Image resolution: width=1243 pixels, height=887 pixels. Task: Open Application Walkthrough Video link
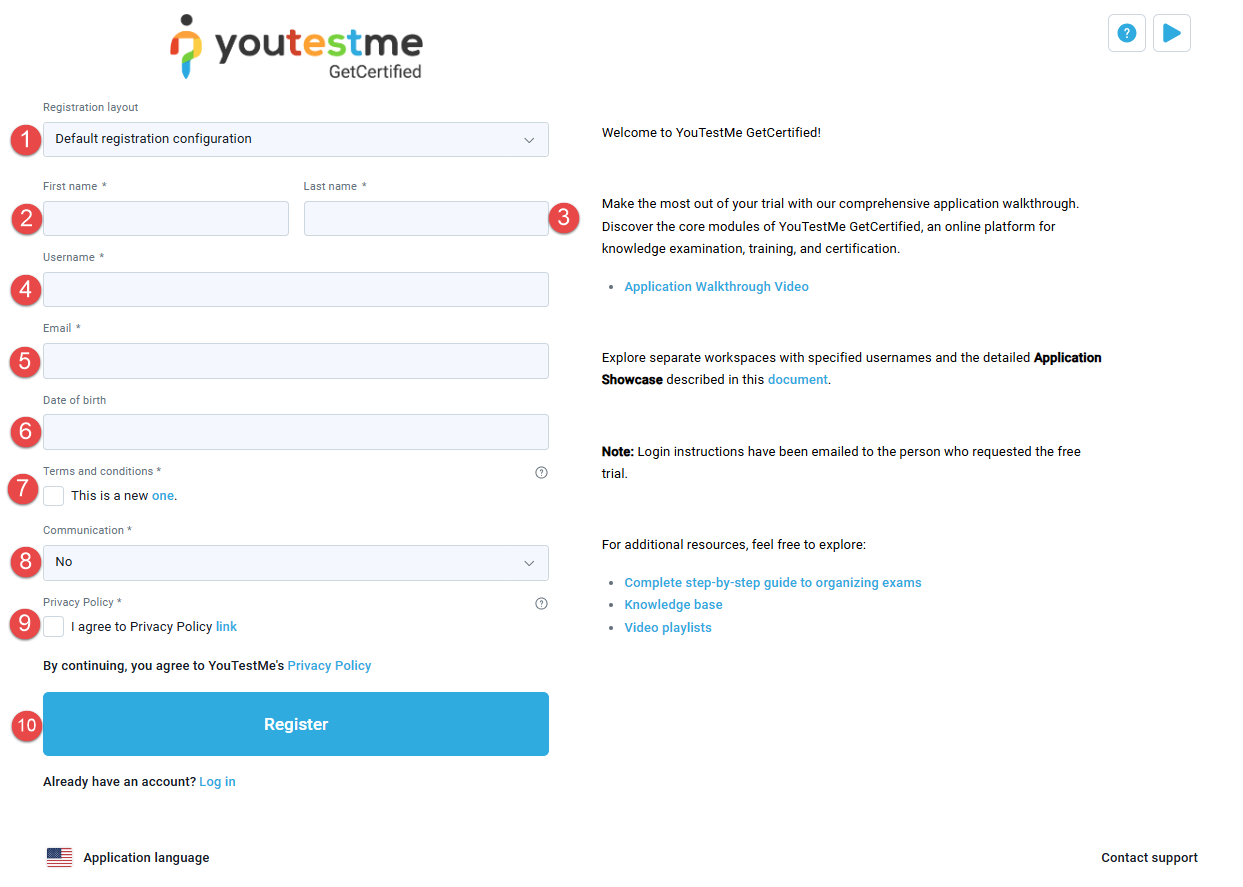pyautogui.click(x=716, y=287)
